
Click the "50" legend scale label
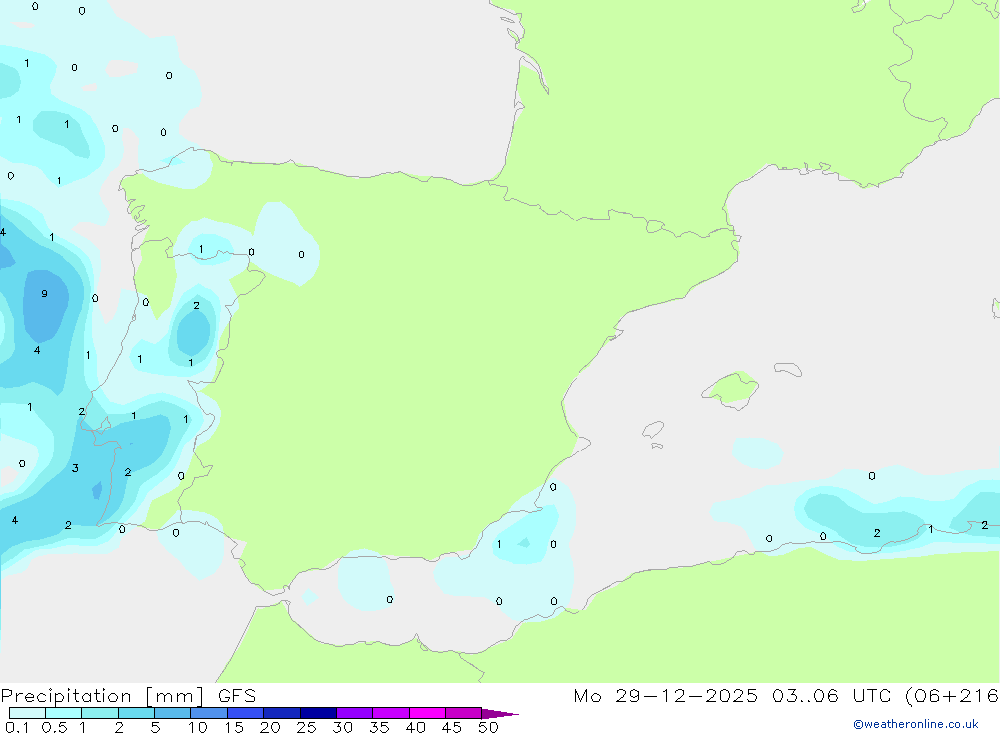pos(489,727)
